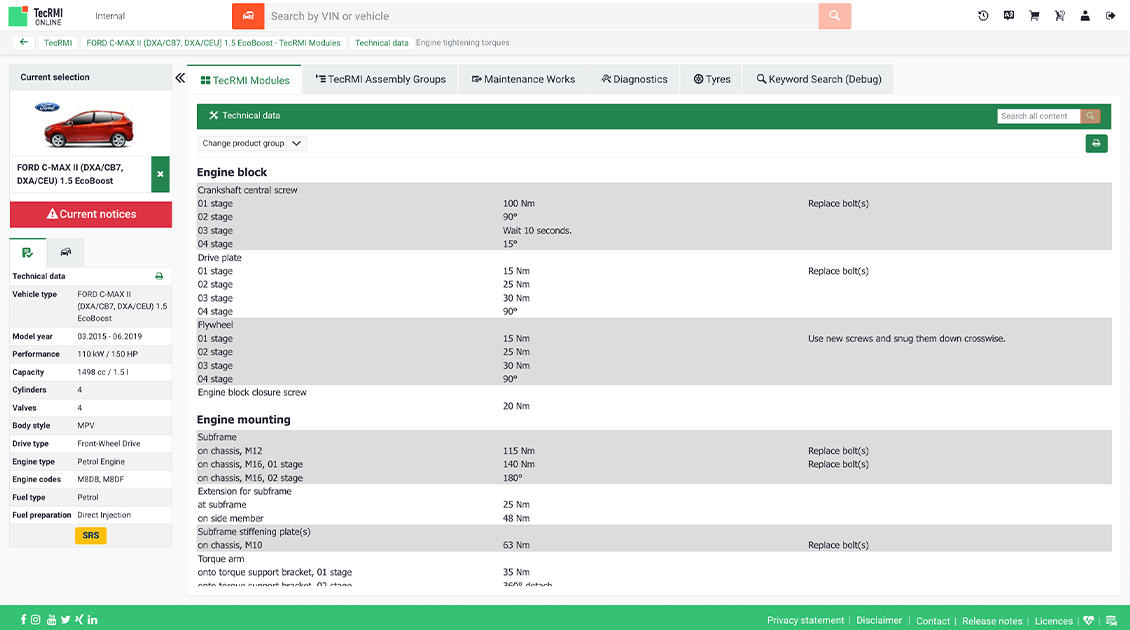1130x630 pixels.
Task: Click the magnifier search button in header
Action: 835,16
